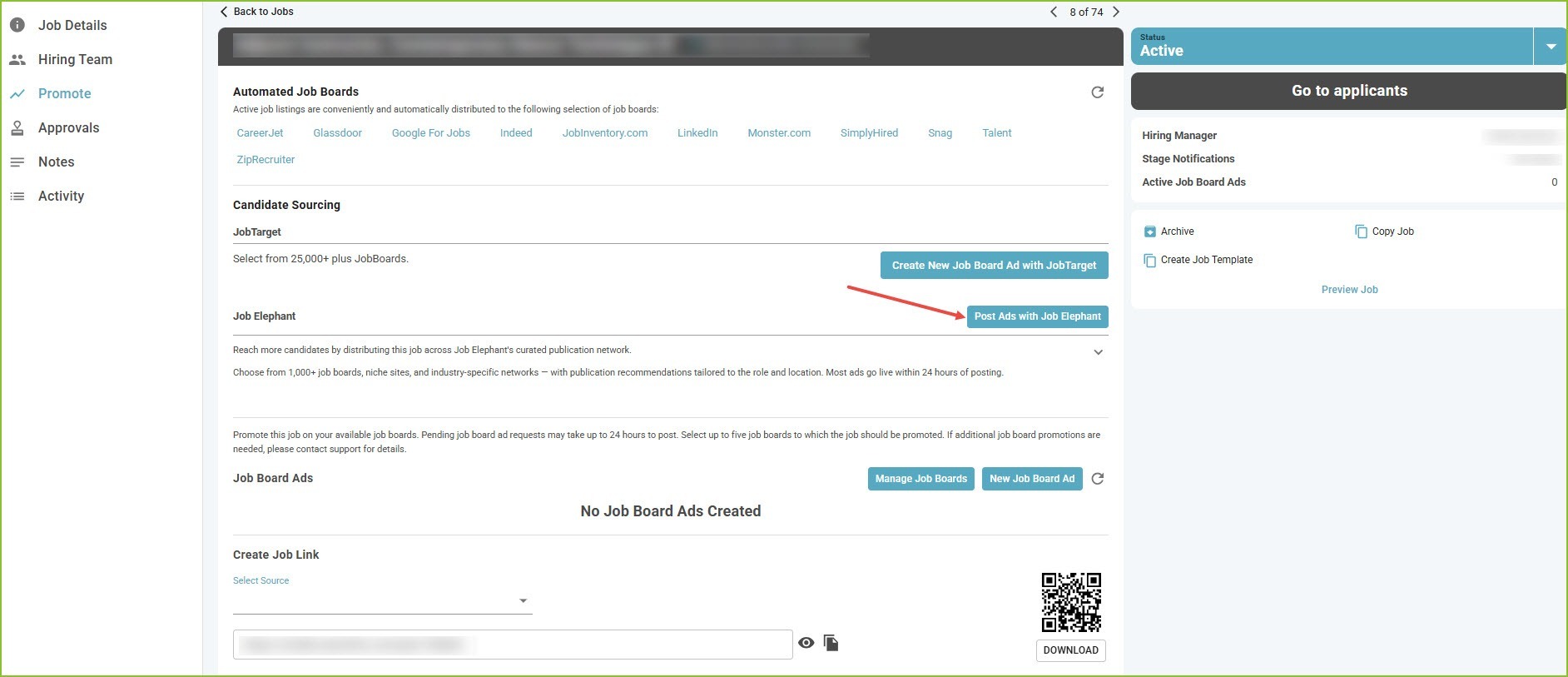Click the Active status field
Screen dimensions: 1568x677
[x=1332, y=46]
